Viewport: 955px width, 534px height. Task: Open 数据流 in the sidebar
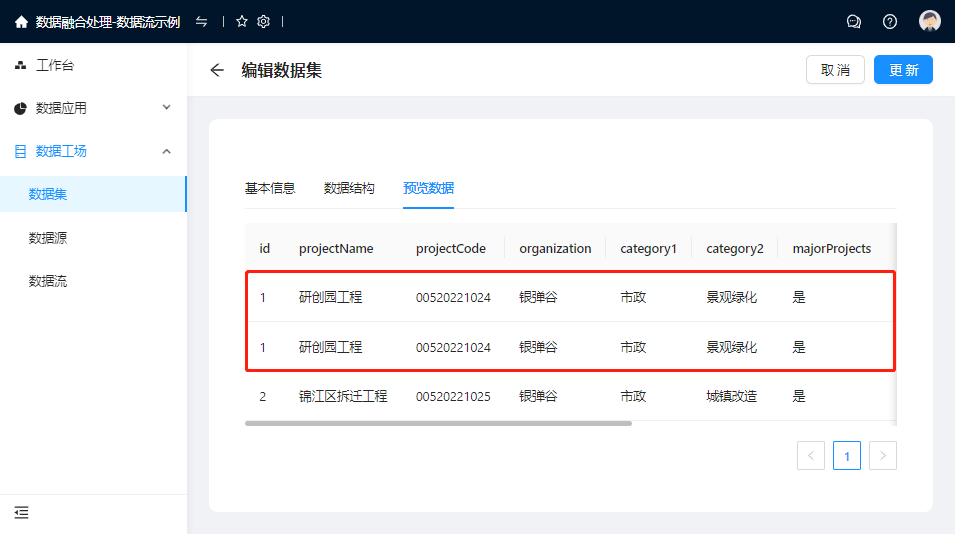pos(48,281)
